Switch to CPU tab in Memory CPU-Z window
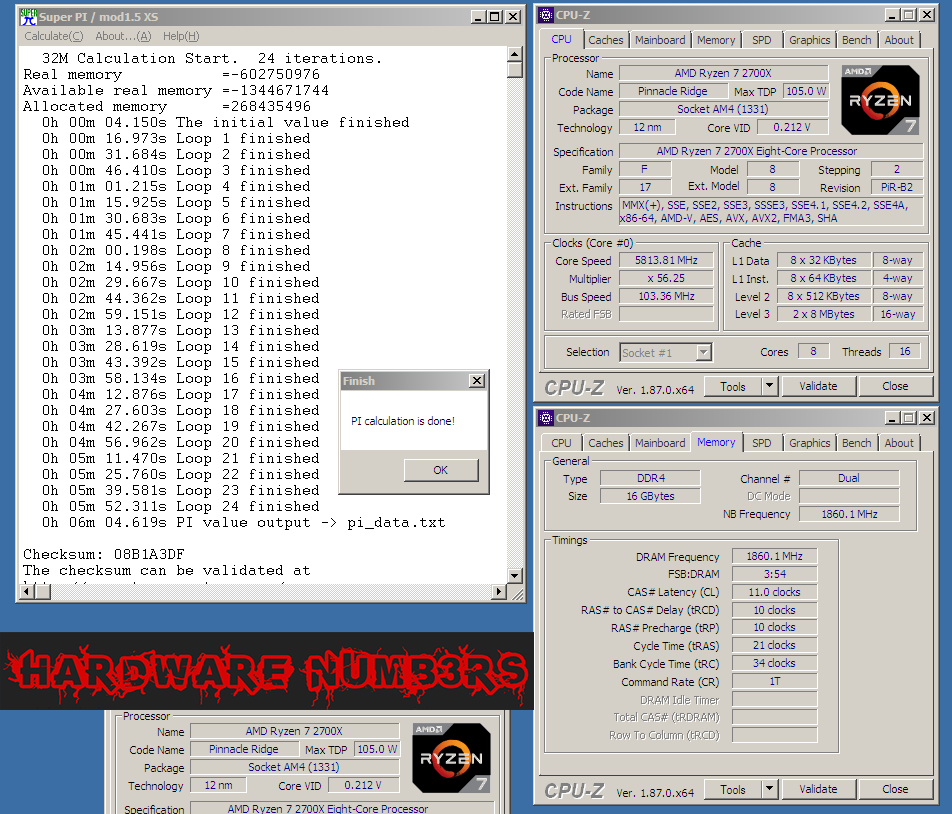This screenshot has width=952, height=814. (x=561, y=443)
